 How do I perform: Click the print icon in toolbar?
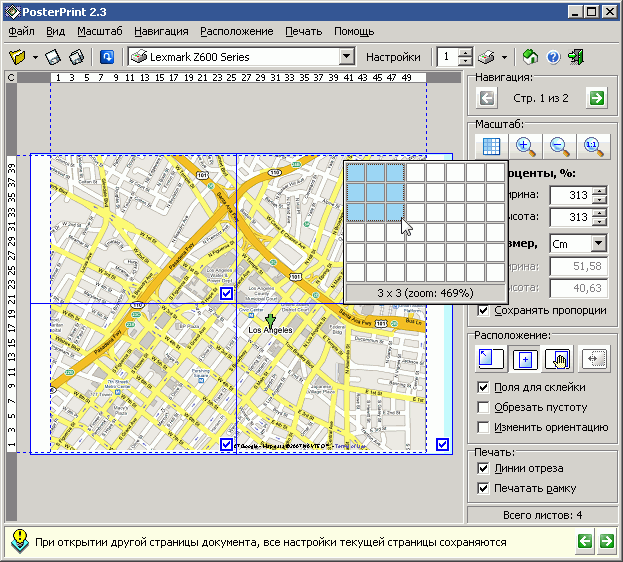click(x=486, y=57)
